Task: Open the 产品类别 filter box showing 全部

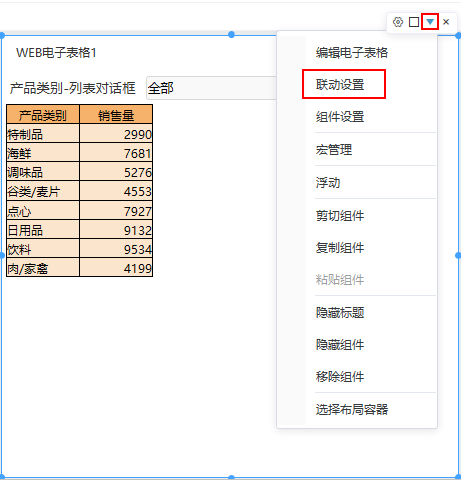Action: [x=212, y=88]
